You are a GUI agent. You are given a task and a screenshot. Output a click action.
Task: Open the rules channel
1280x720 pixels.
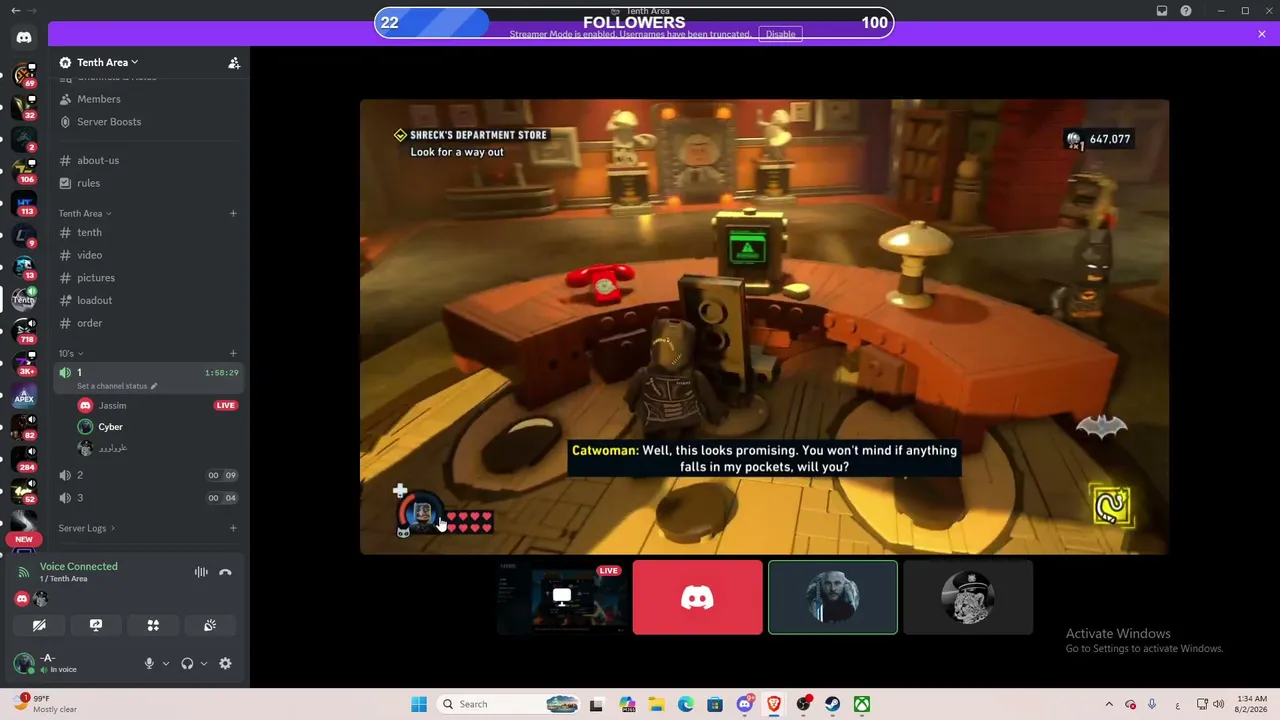pos(149,183)
